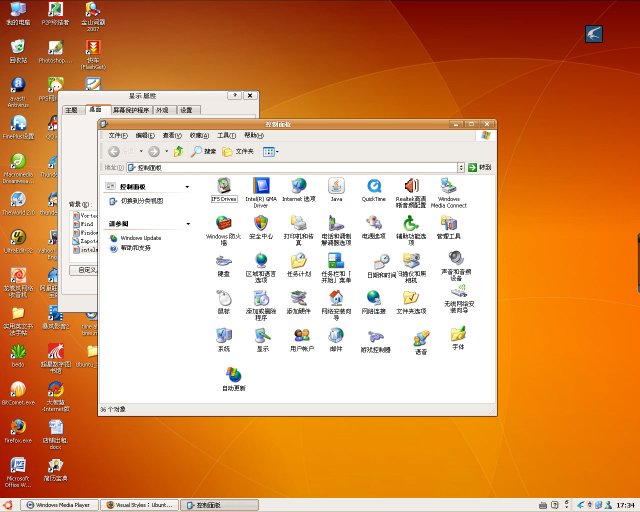
Task: Click the Windows Update link
Action: point(140,238)
